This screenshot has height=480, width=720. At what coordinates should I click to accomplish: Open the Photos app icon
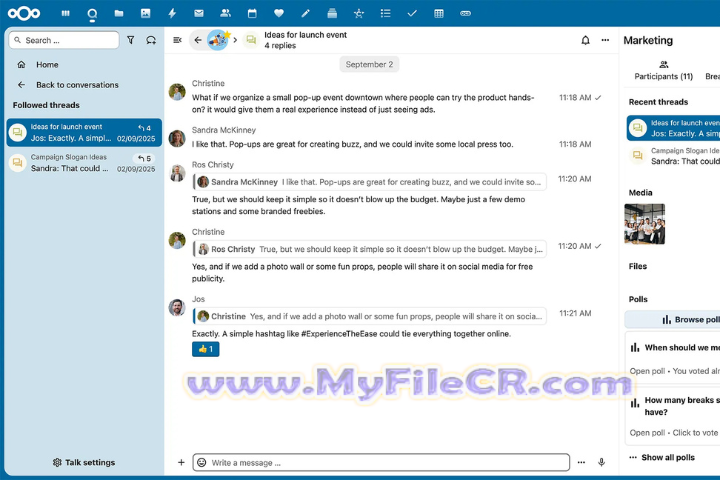pyautogui.click(x=146, y=13)
